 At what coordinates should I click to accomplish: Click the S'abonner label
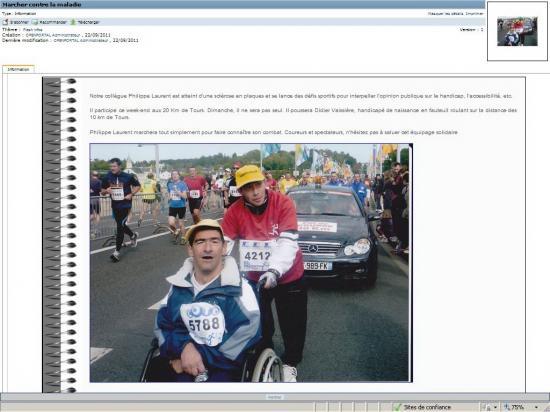coord(19,22)
